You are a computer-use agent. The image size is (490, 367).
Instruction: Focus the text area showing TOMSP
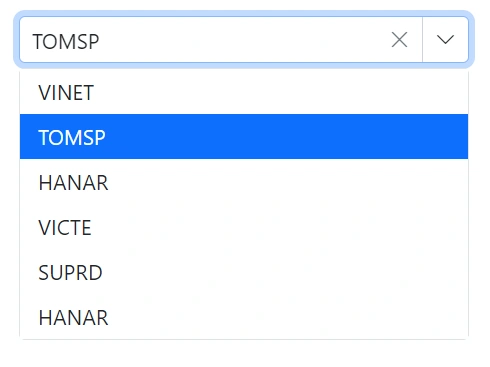(x=210, y=40)
